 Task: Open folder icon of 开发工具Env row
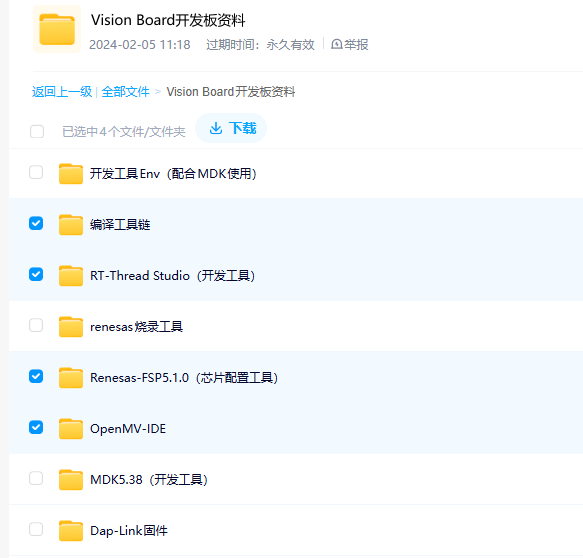[71, 173]
